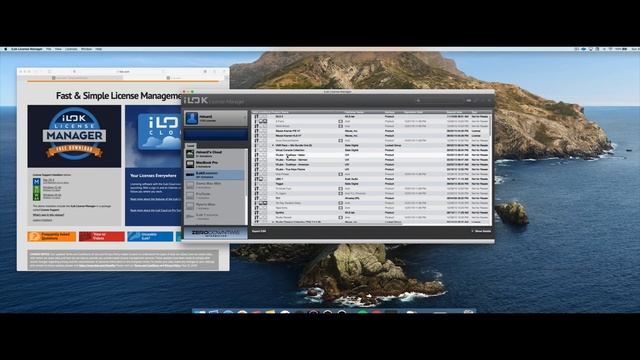Switch to the Local tab in sidebar
This screenshot has height=360, width=640.
(x=190, y=146)
